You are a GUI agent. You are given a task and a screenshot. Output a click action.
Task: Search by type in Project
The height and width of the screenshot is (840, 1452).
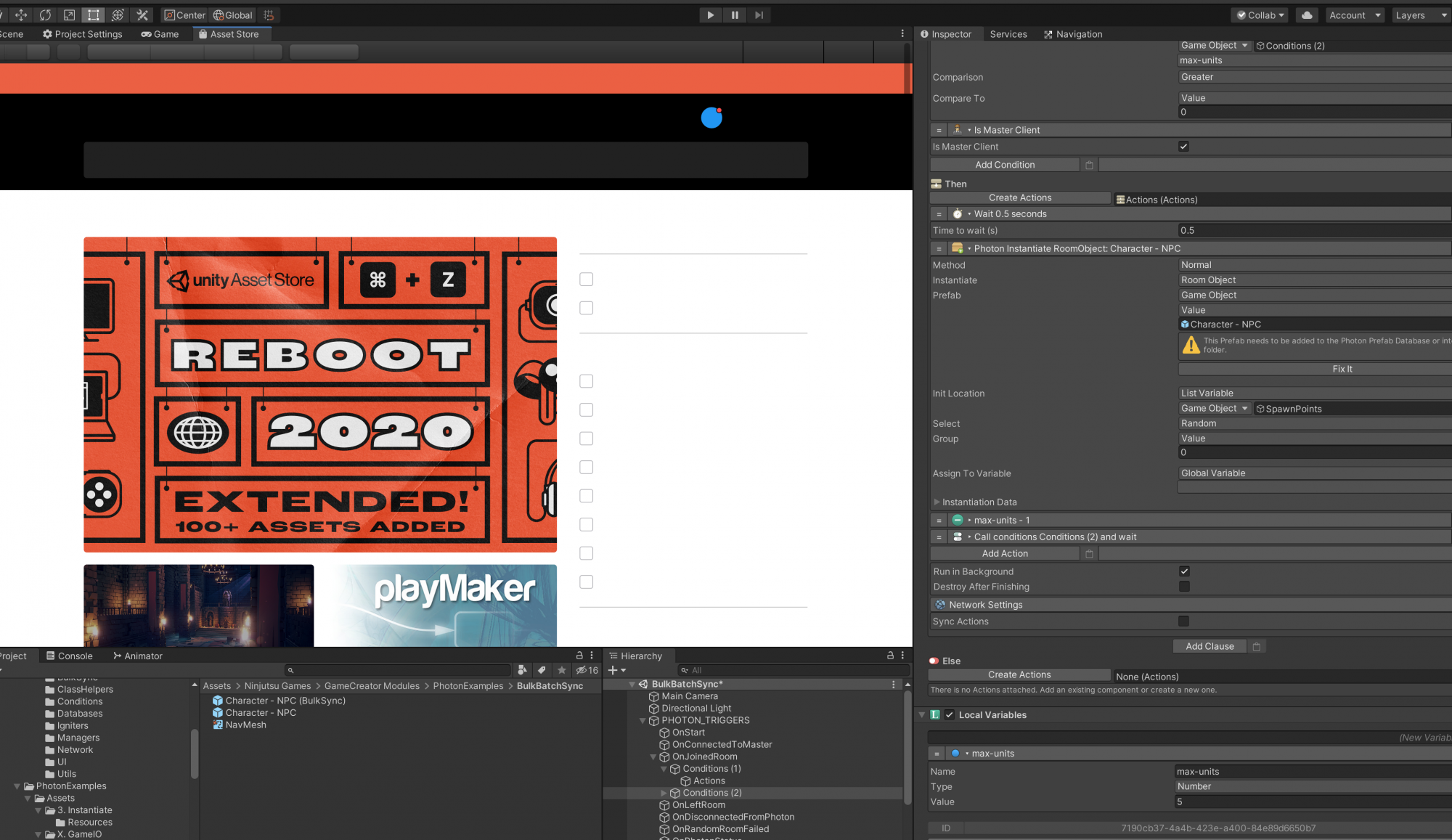pyautogui.click(x=522, y=670)
